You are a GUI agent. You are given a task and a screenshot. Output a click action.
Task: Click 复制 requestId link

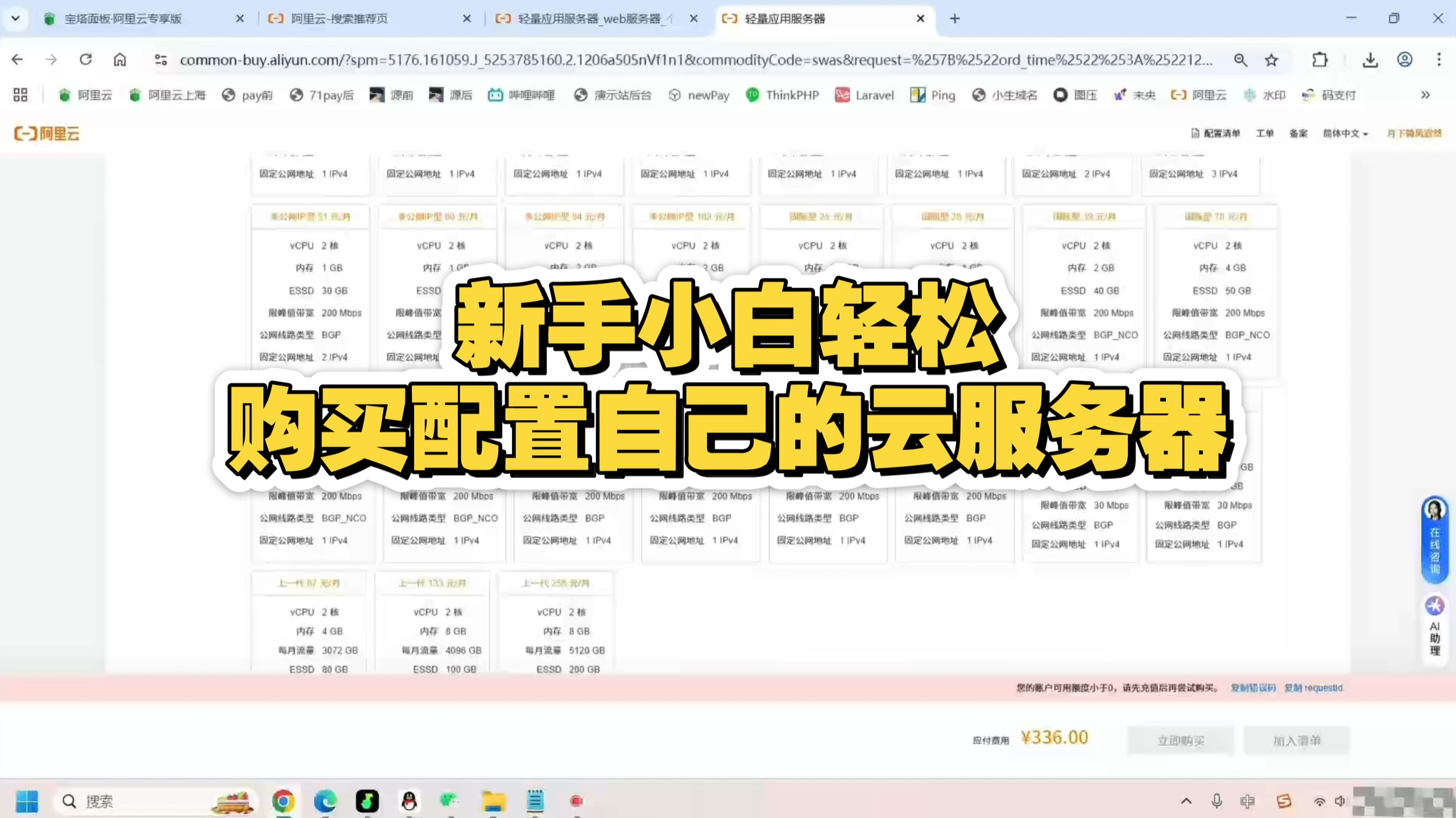pyautogui.click(x=1313, y=688)
